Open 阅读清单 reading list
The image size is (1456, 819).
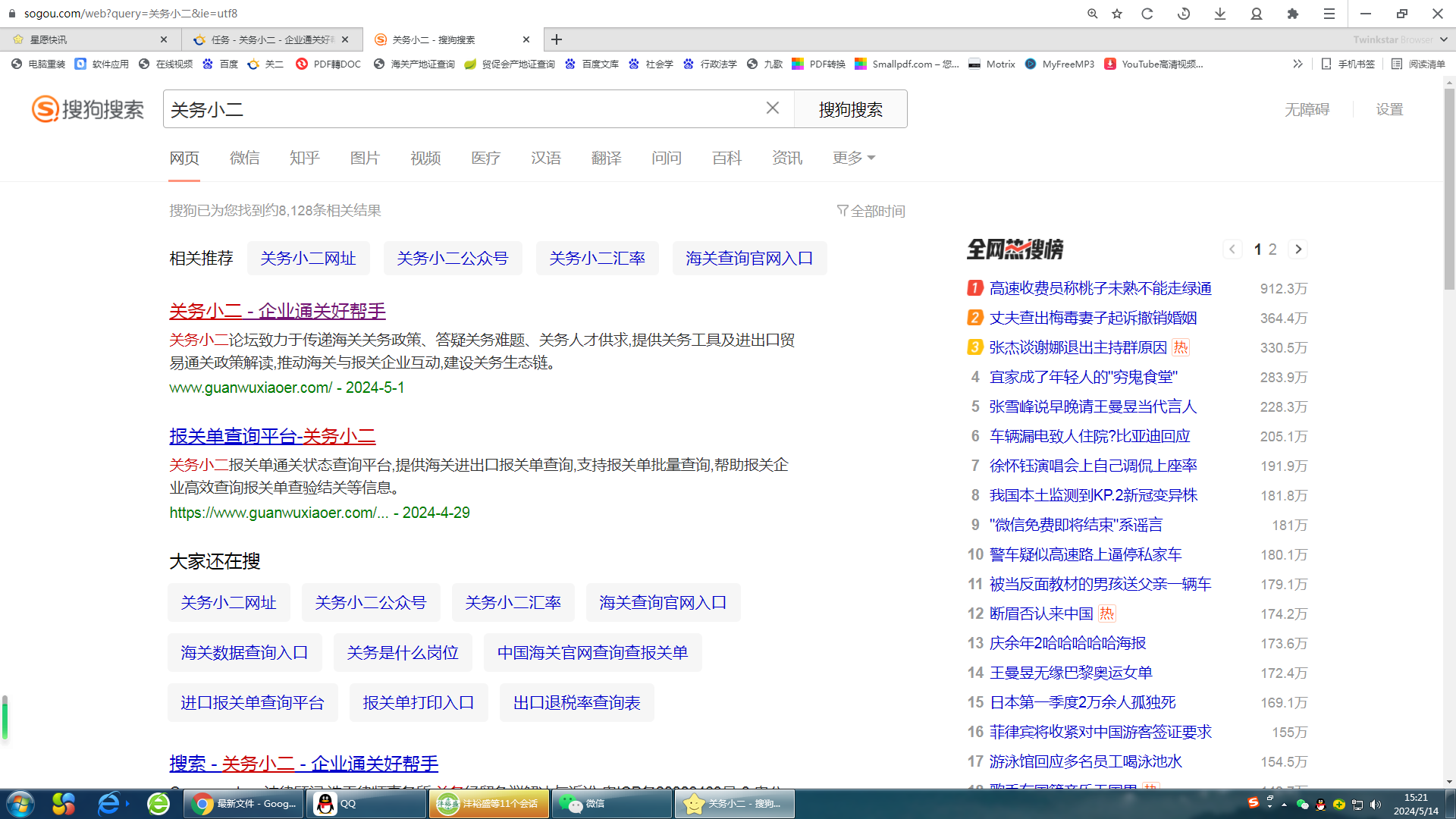[x=1418, y=64]
